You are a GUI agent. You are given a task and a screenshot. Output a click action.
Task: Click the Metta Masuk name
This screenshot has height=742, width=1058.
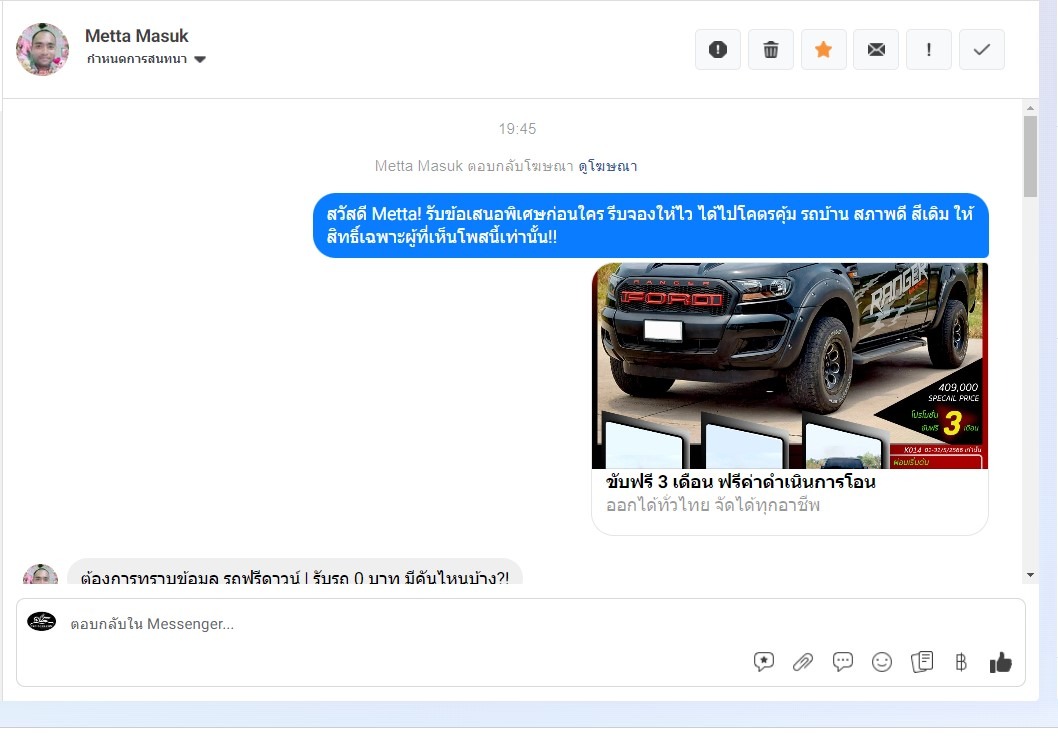(136, 36)
